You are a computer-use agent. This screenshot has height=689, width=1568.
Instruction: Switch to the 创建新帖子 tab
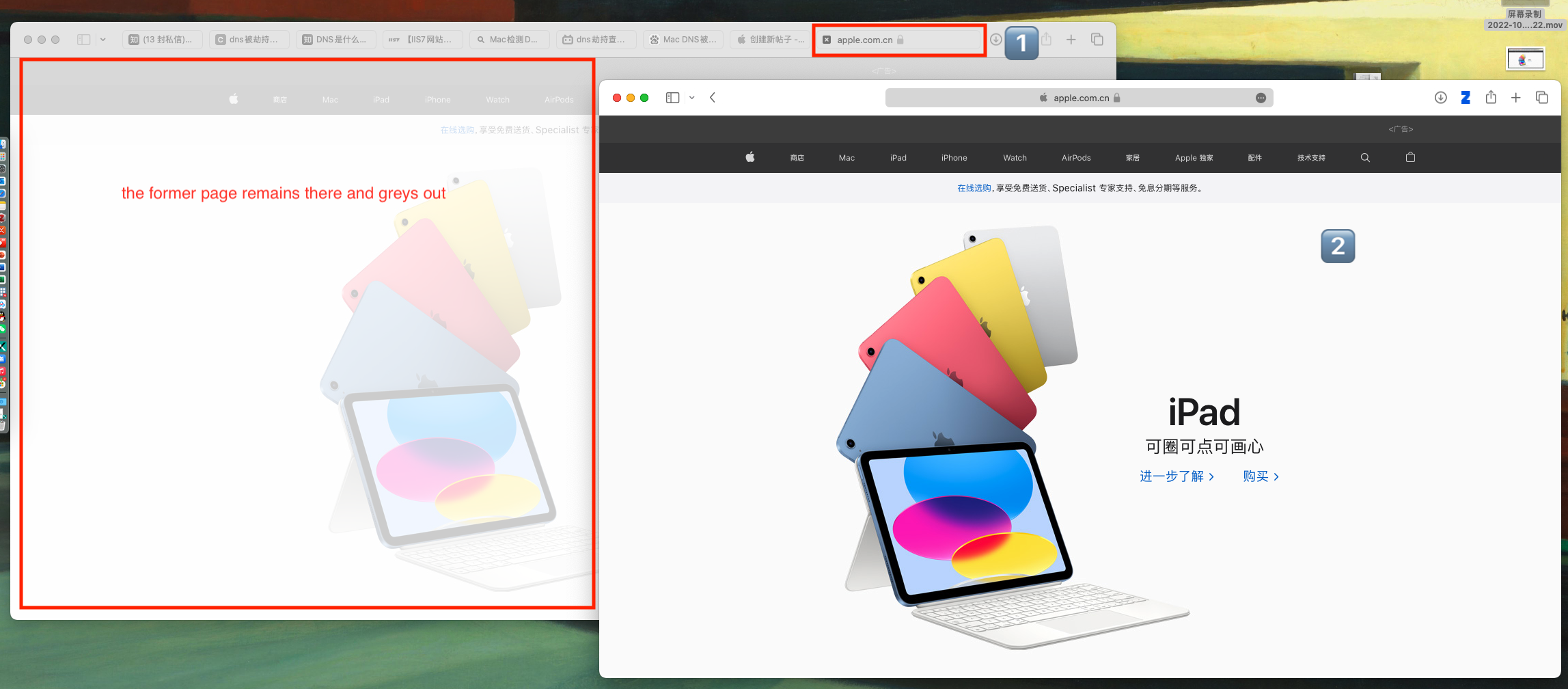770,40
